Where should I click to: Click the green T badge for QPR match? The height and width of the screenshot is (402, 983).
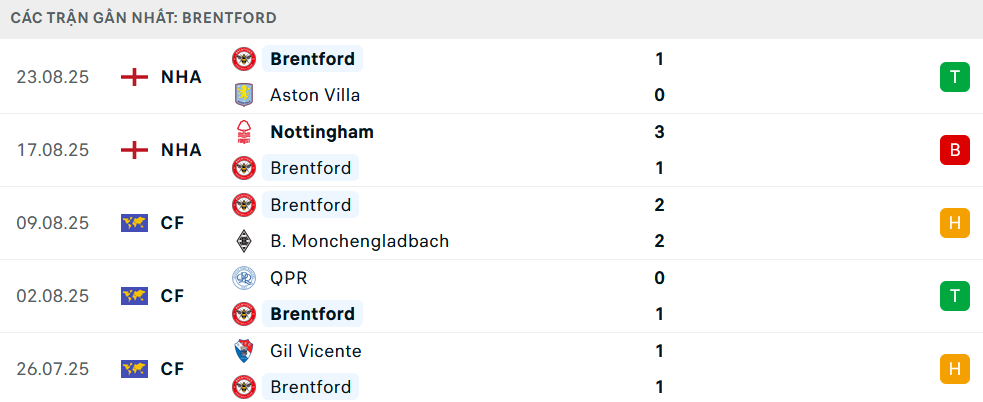(955, 296)
